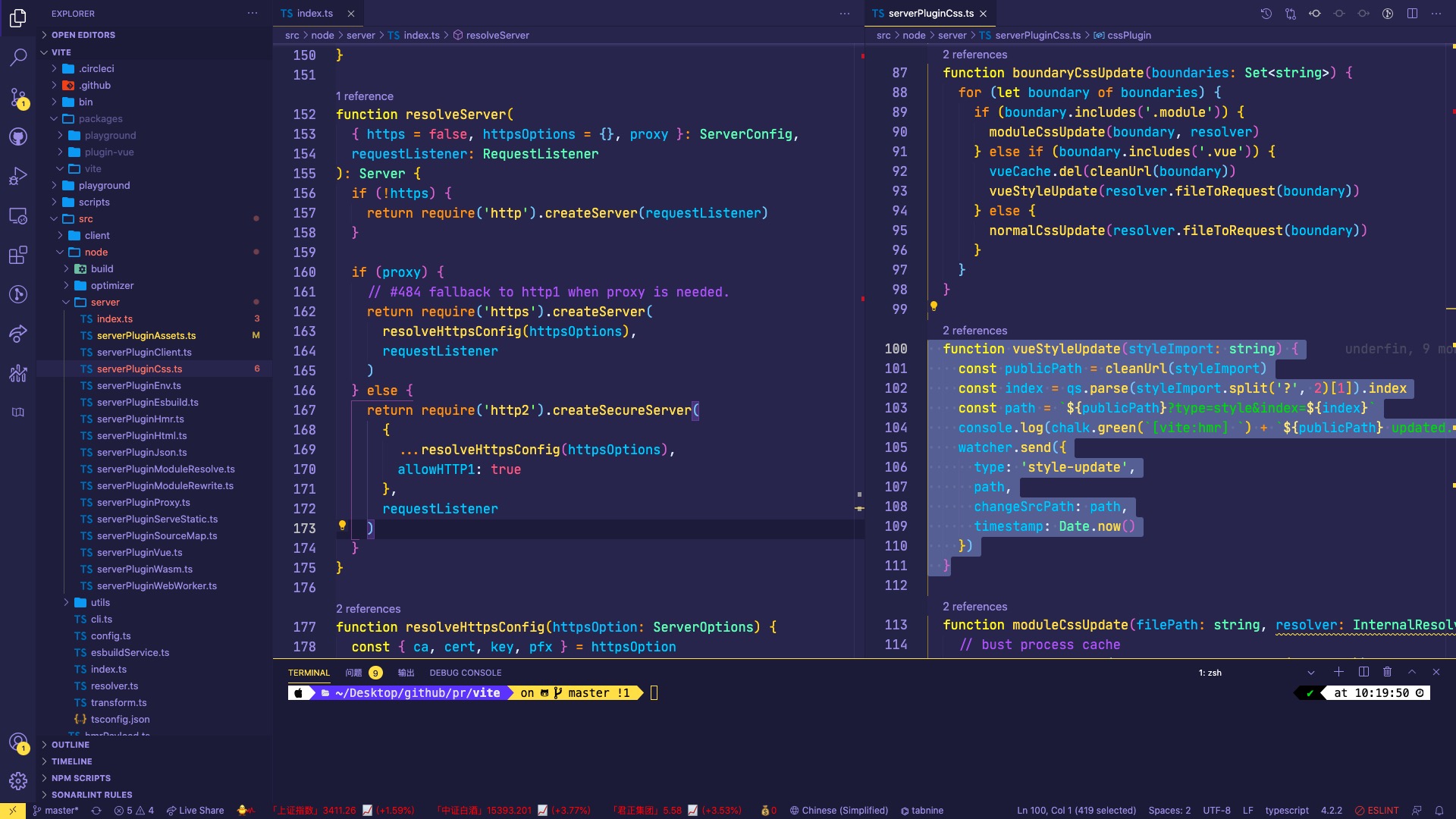Open the Source Control view

(18, 97)
